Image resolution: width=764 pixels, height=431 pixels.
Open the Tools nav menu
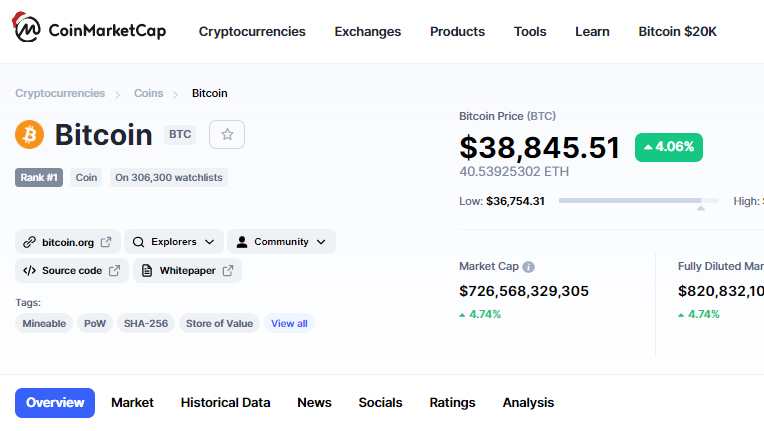[x=530, y=32]
